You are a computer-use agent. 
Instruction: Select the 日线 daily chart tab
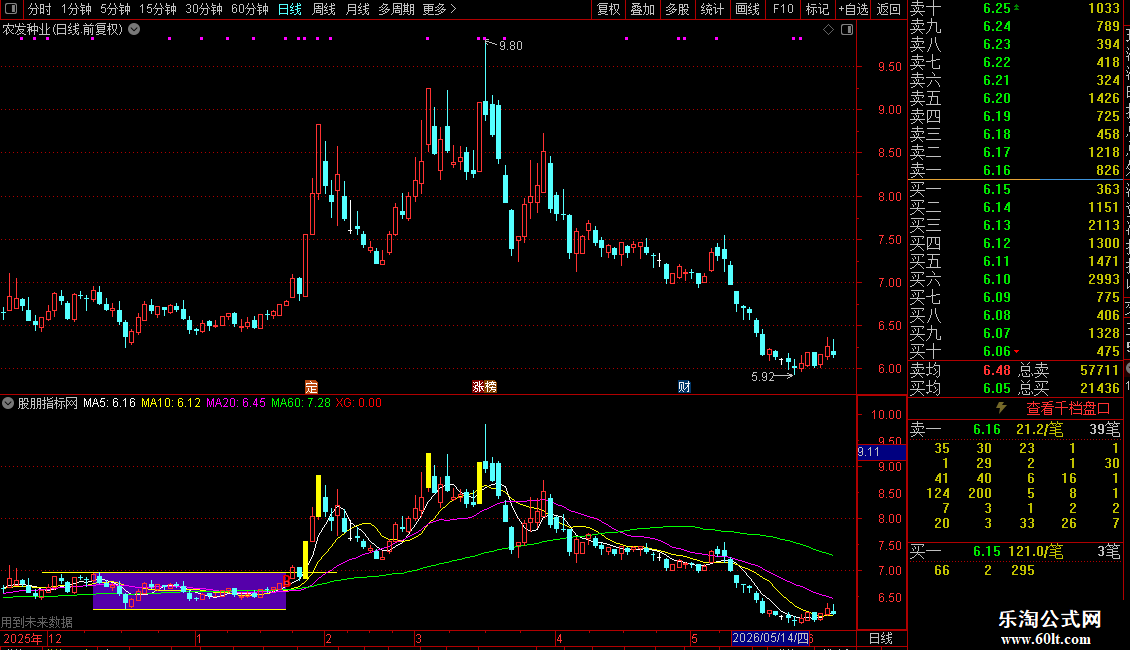point(290,9)
